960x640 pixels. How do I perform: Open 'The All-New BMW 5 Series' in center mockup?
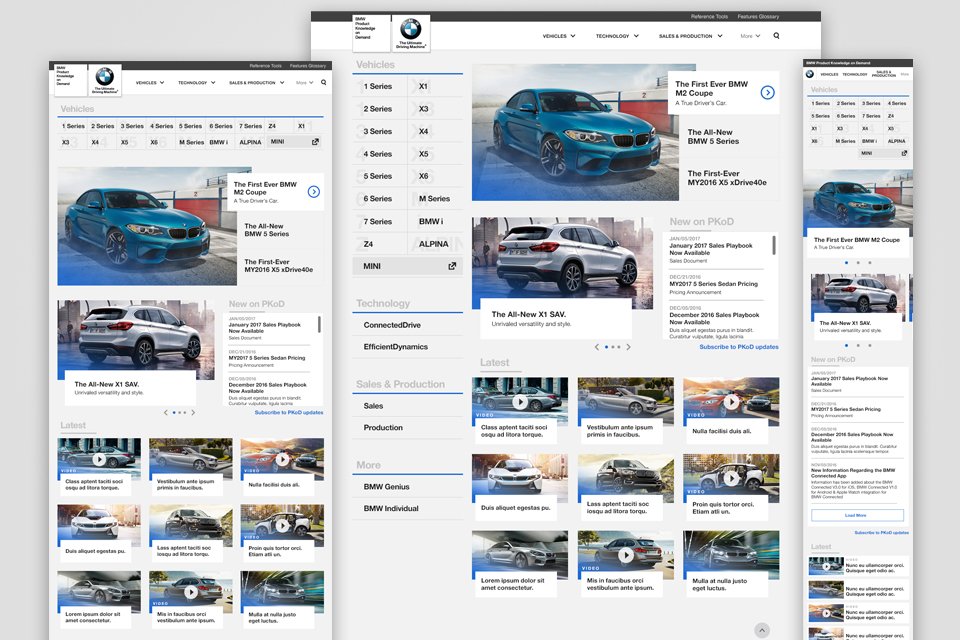713,137
